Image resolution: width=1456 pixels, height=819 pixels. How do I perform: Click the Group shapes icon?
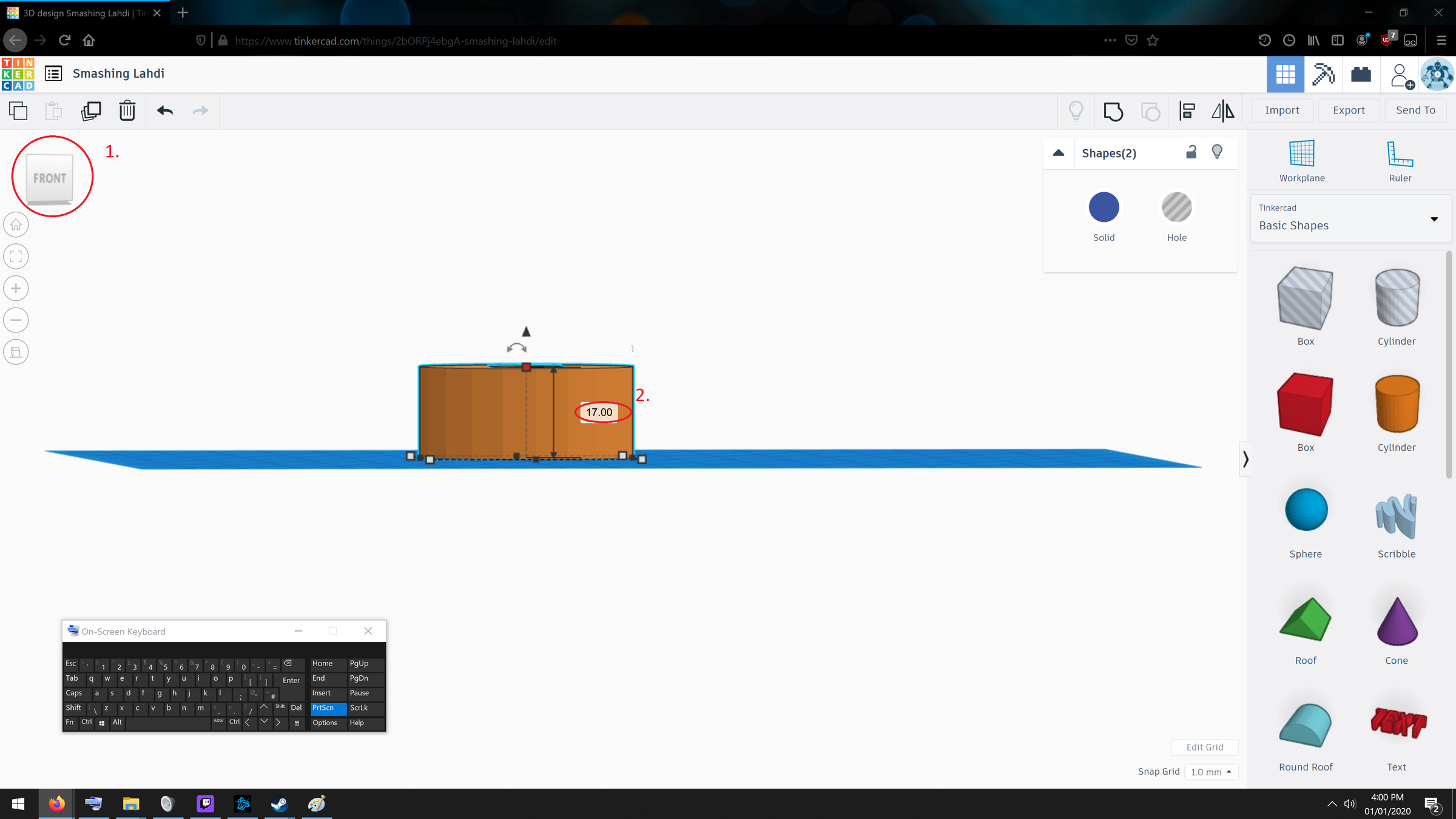tap(1113, 111)
